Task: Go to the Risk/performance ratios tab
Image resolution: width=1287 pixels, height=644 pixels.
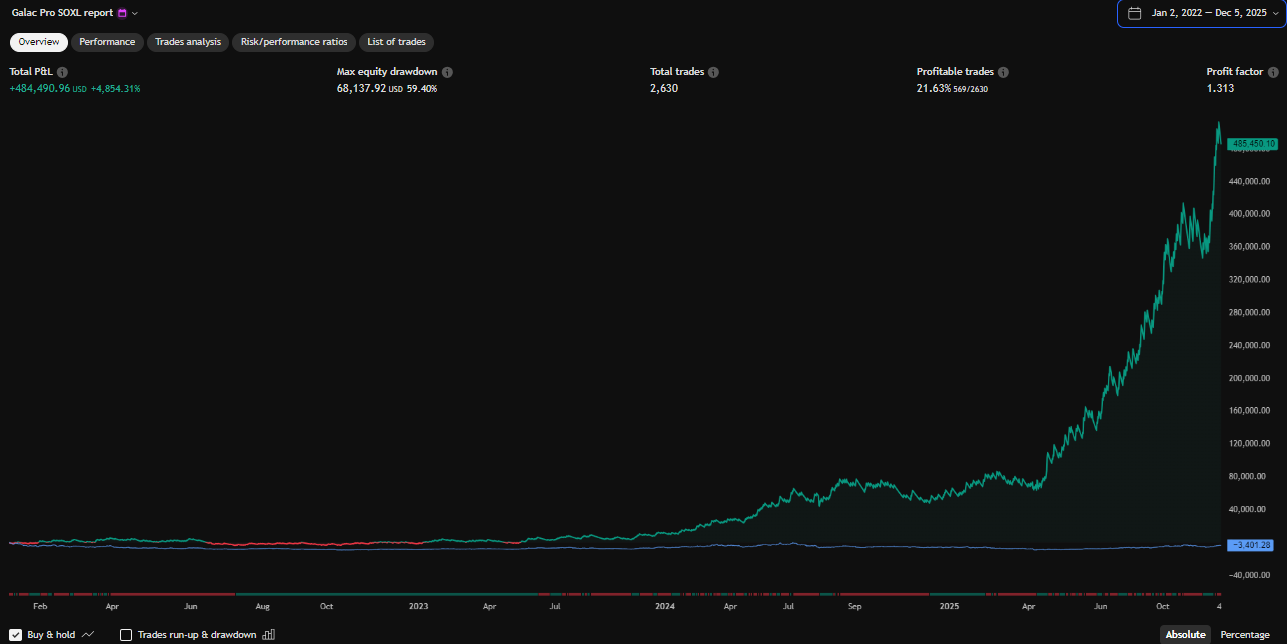Action: pyautogui.click(x=294, y=42)
